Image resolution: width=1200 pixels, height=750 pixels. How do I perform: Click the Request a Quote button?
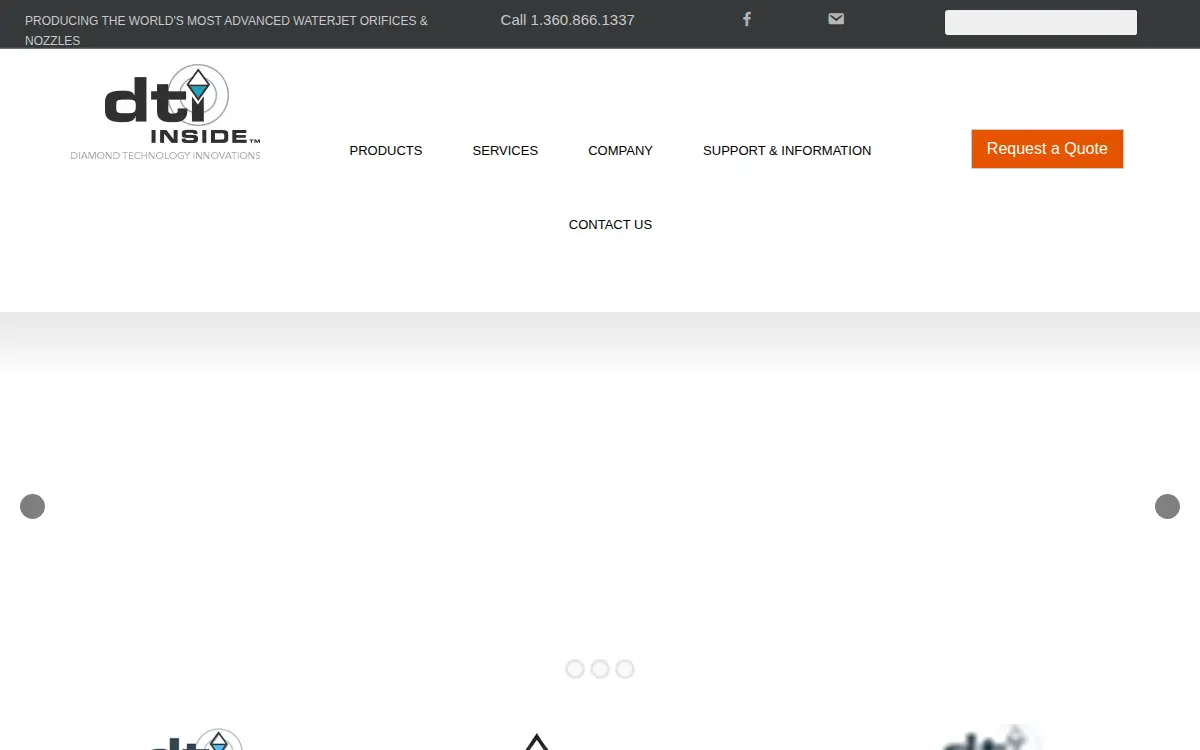1047,149
